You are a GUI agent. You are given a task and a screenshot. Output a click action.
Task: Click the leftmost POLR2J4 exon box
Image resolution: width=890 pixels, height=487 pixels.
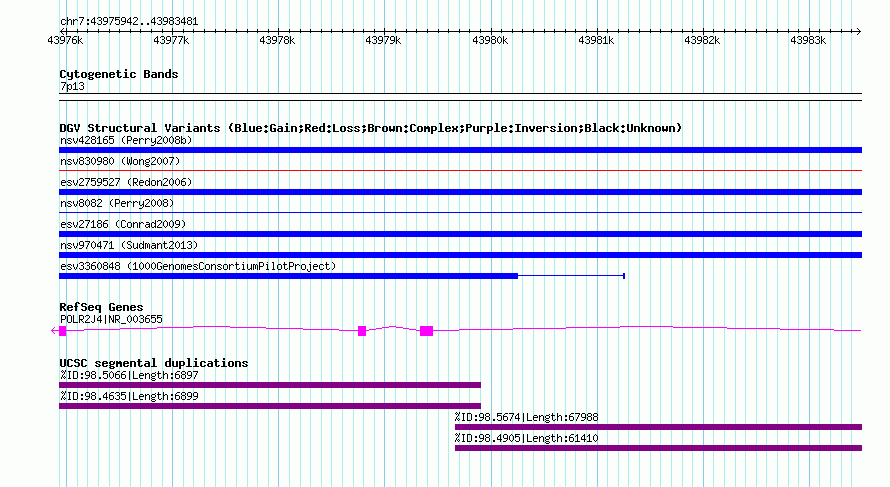(63, 331)
